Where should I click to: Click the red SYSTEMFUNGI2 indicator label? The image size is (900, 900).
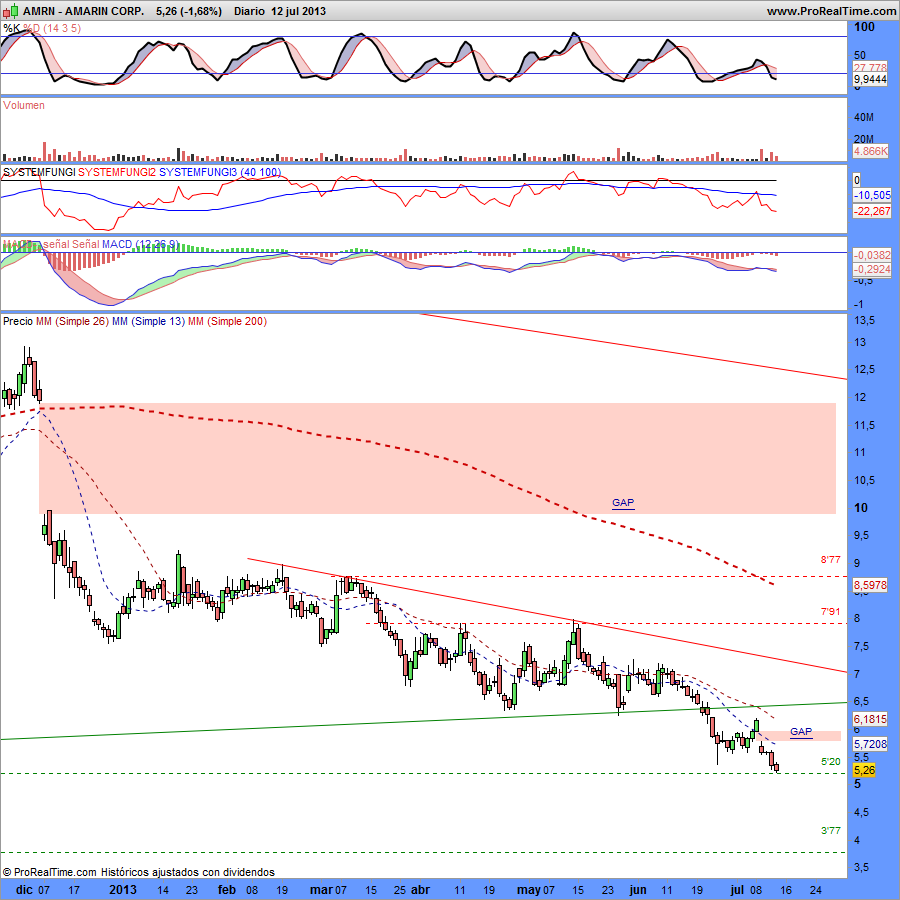point(117,172)
